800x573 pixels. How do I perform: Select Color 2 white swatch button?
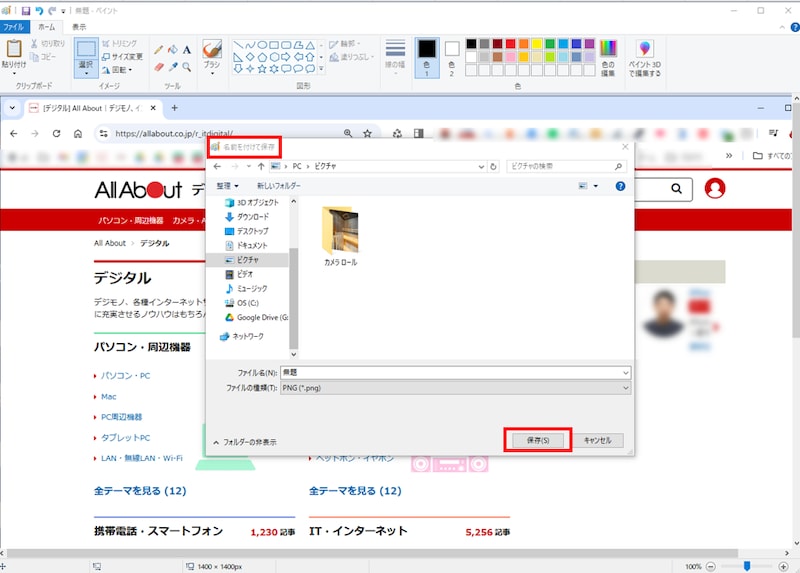[452, 58]
